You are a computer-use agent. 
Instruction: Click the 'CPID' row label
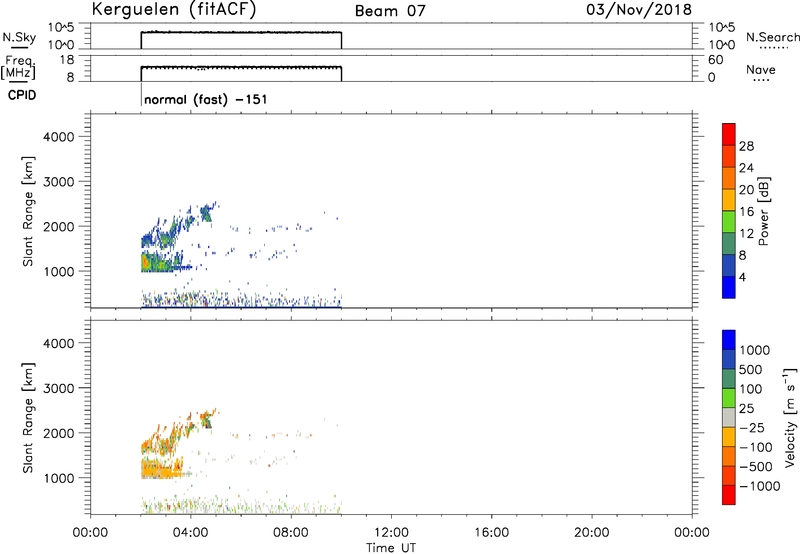coord(22,95)
